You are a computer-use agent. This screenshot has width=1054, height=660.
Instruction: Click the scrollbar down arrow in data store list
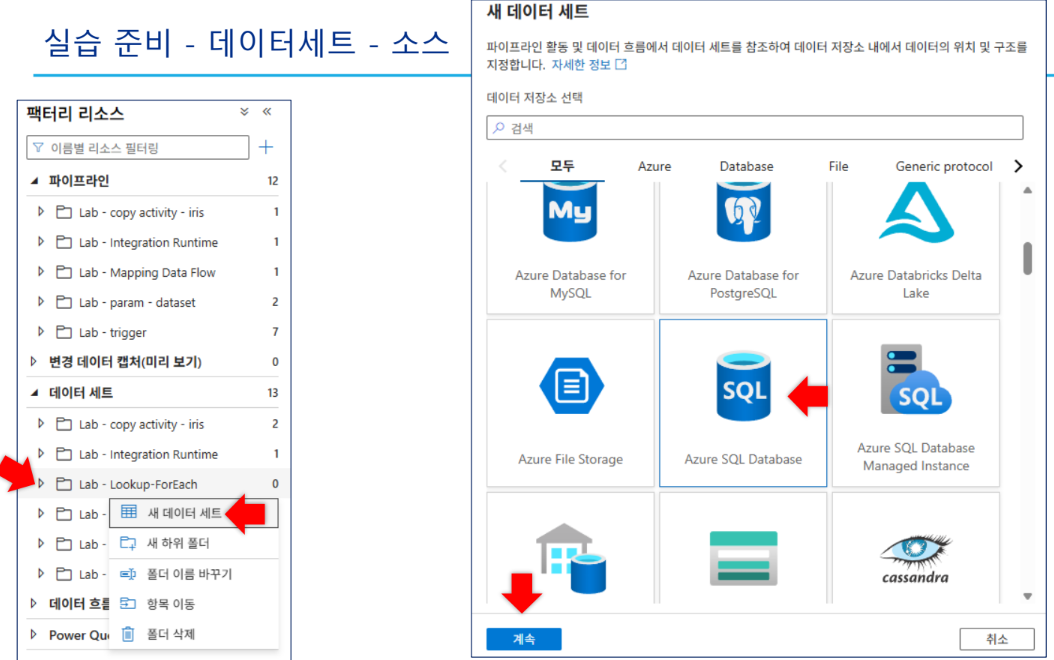[x=1027, y=596]
